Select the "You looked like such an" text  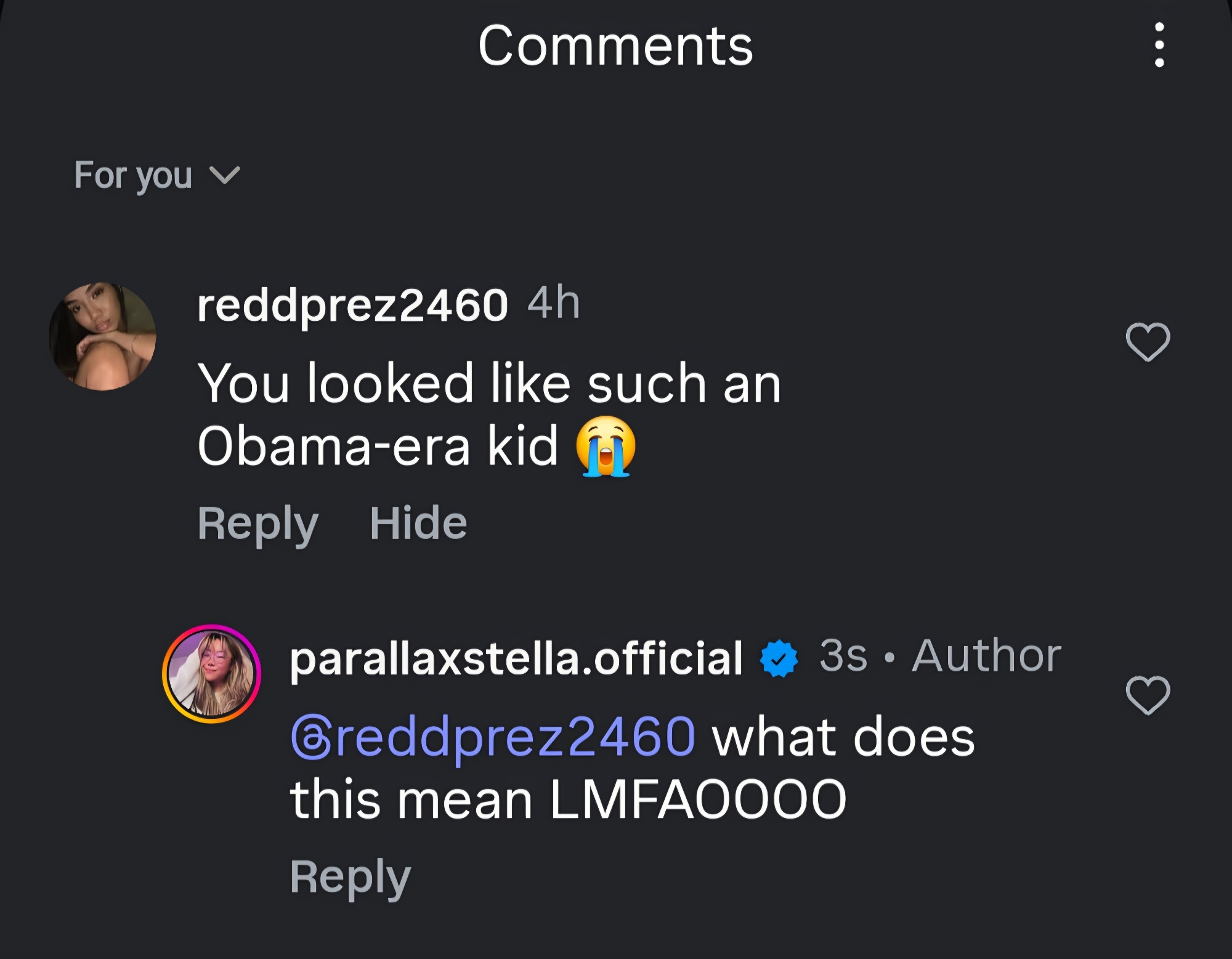pyautogui.click(x=489, y=384)
